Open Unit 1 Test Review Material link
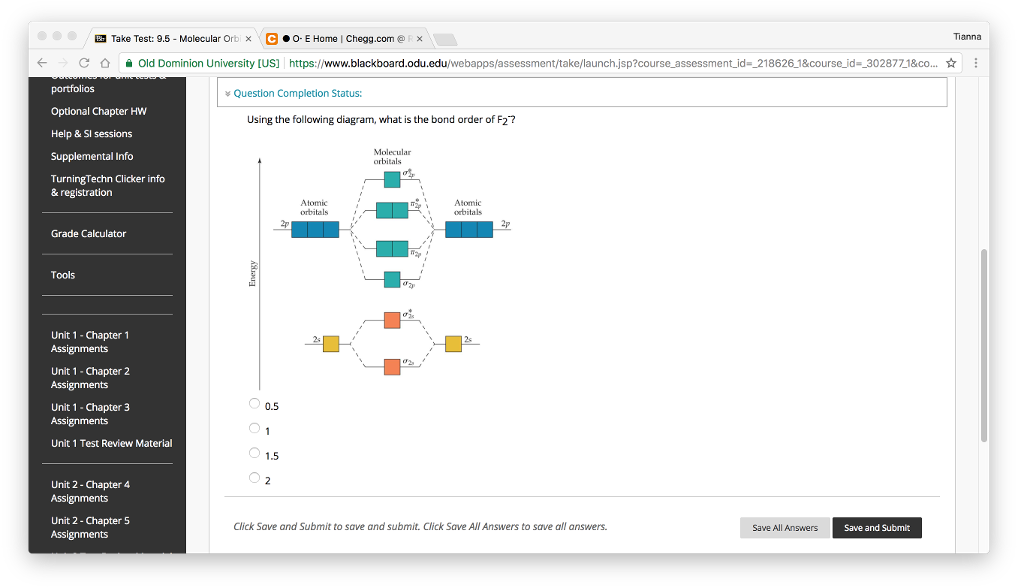 click(112, 443)
